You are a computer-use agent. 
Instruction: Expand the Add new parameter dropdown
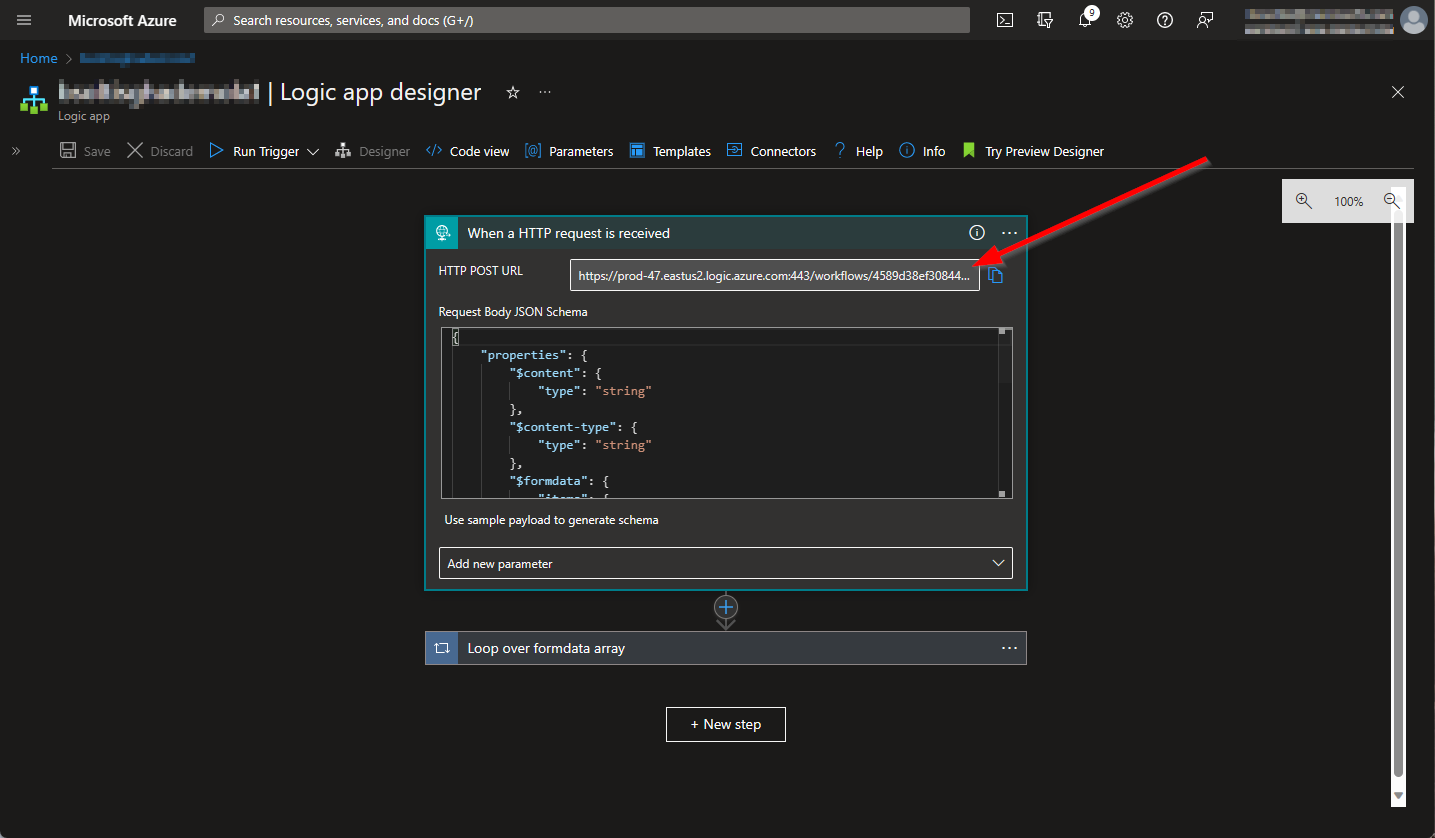click(x=725, y=563)
